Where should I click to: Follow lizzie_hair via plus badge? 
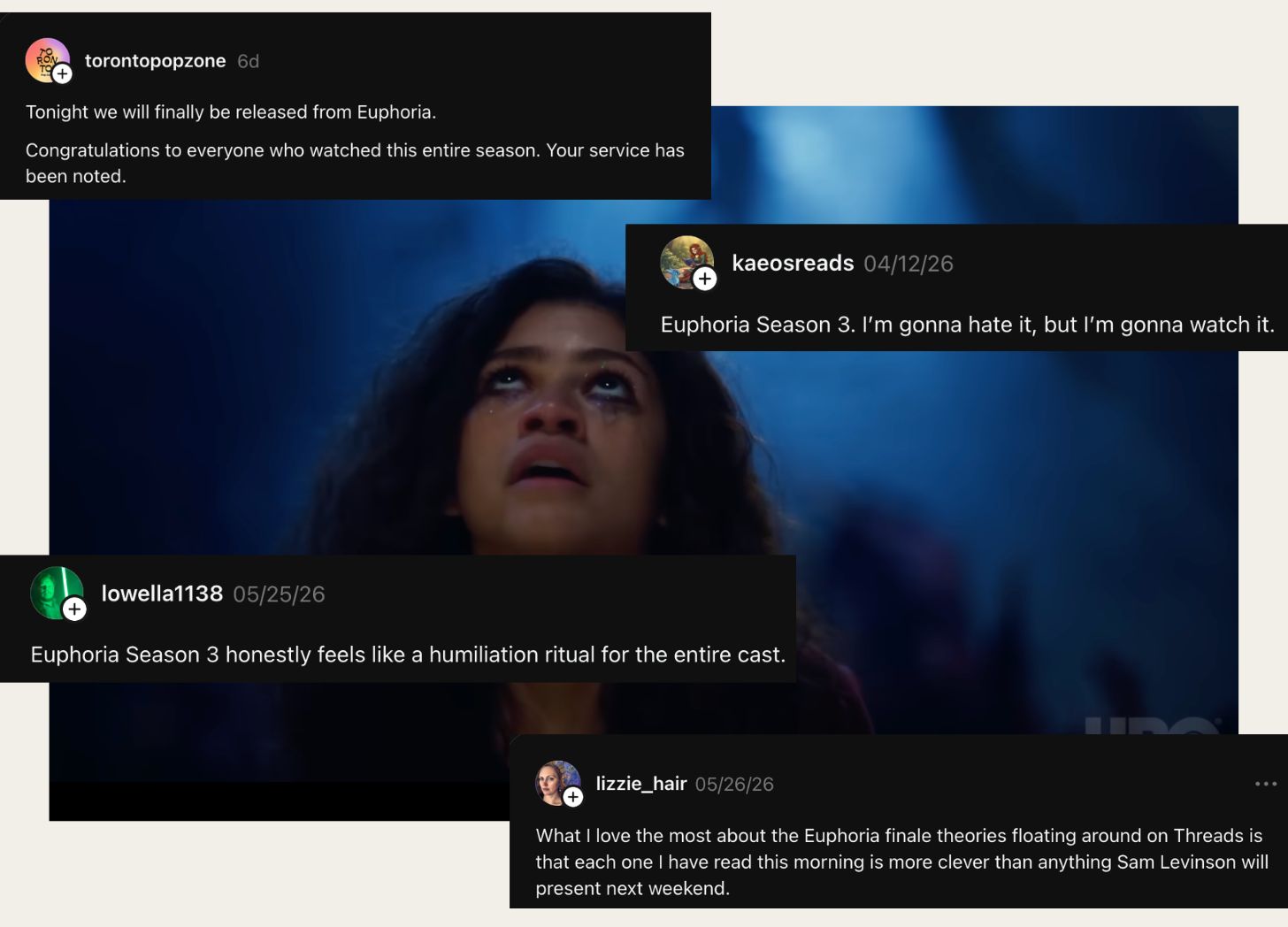click(573, 797)
